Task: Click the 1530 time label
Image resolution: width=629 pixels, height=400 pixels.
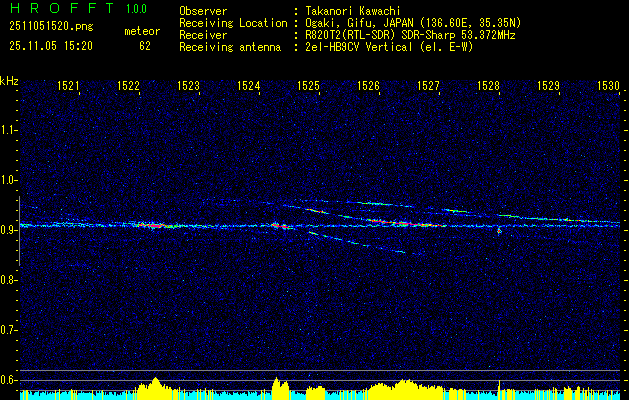Action: pyautogui.click(x=608, y=85)
